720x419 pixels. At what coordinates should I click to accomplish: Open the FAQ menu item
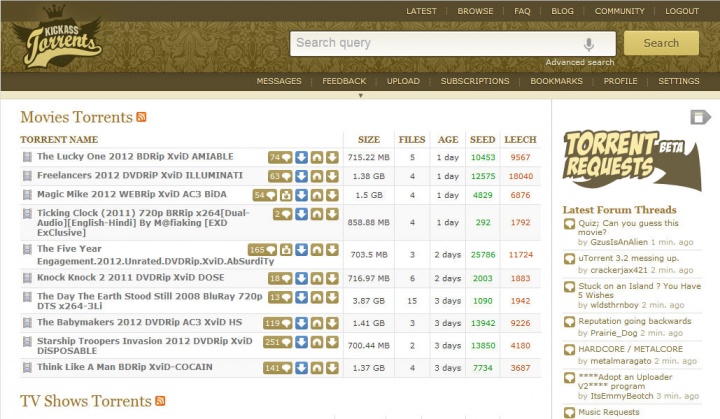[522, 11]
